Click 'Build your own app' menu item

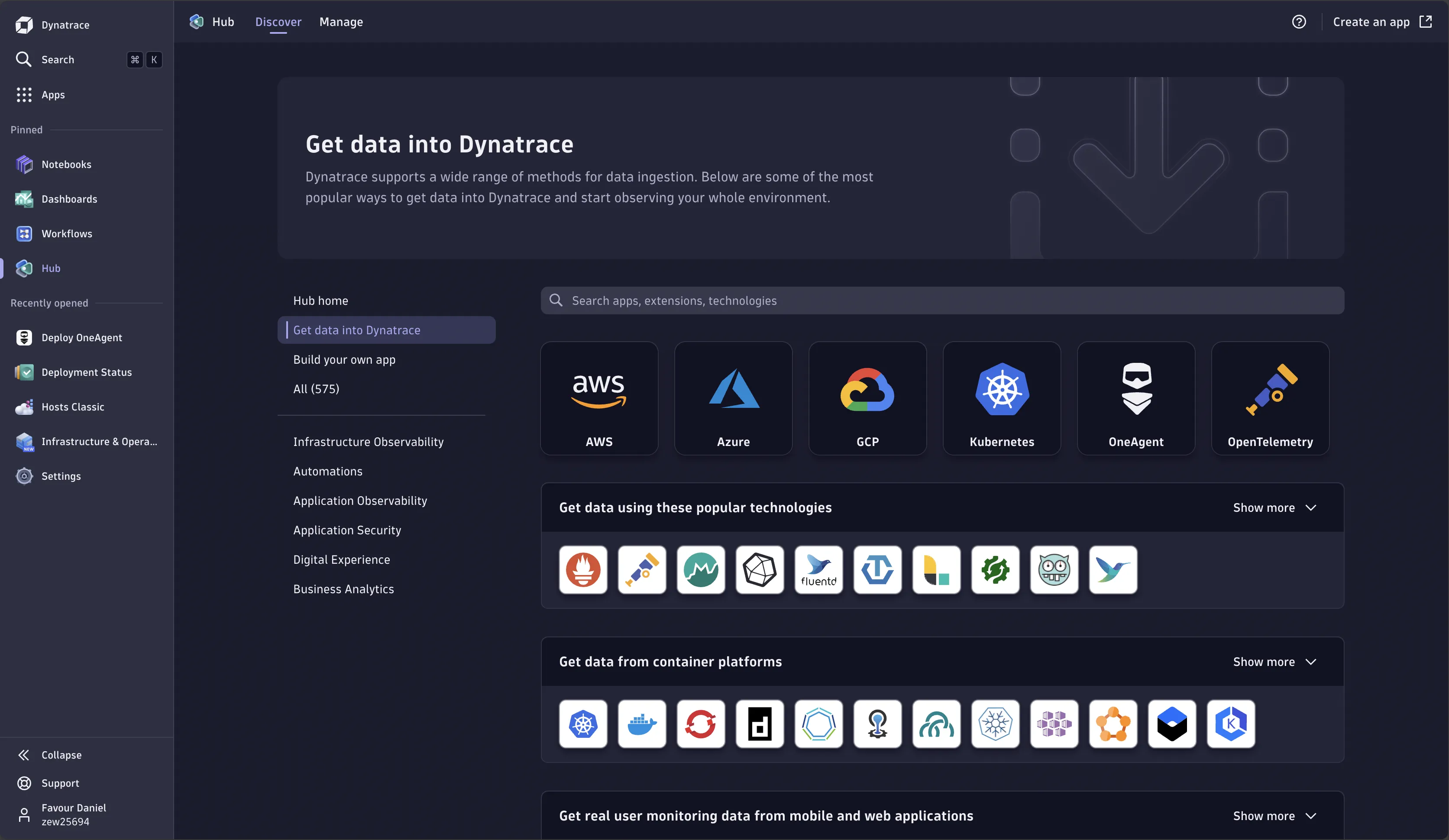click(x=344, y=358)
